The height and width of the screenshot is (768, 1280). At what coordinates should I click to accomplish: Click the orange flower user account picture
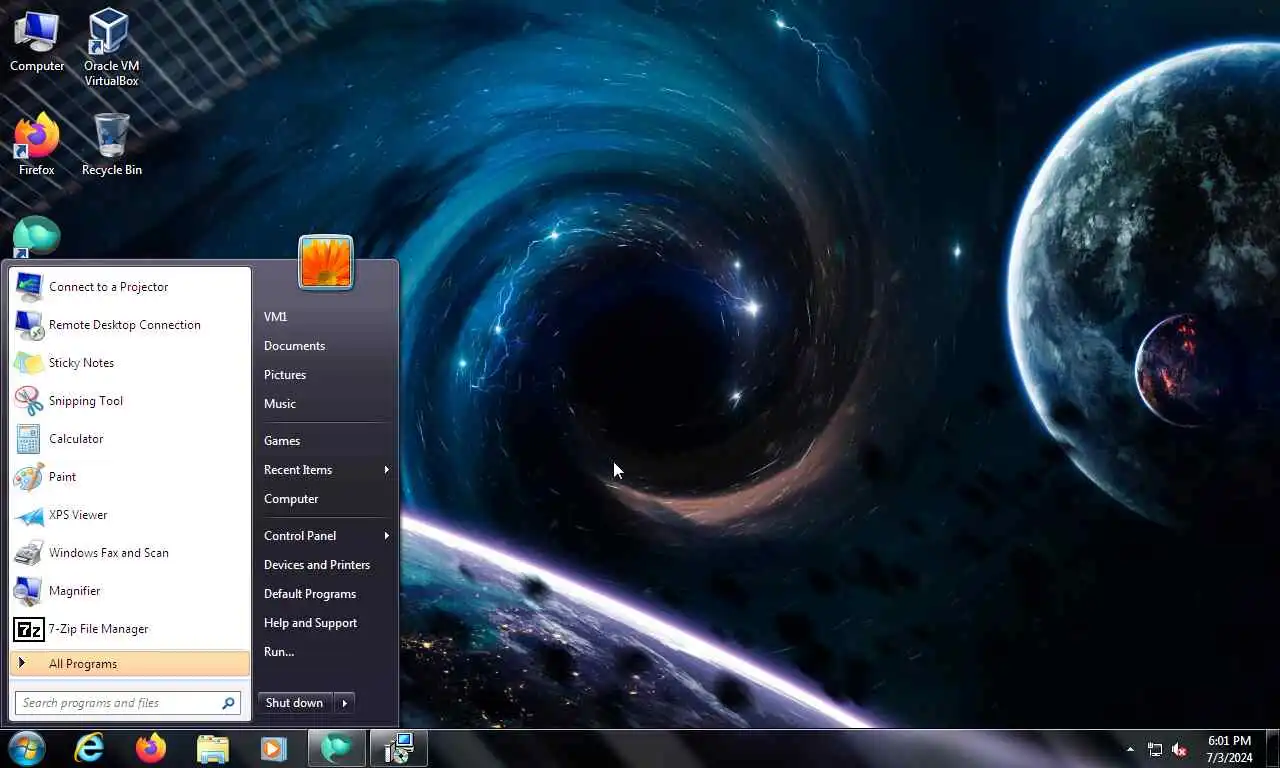pyautogui.click(x=326, y=263)
